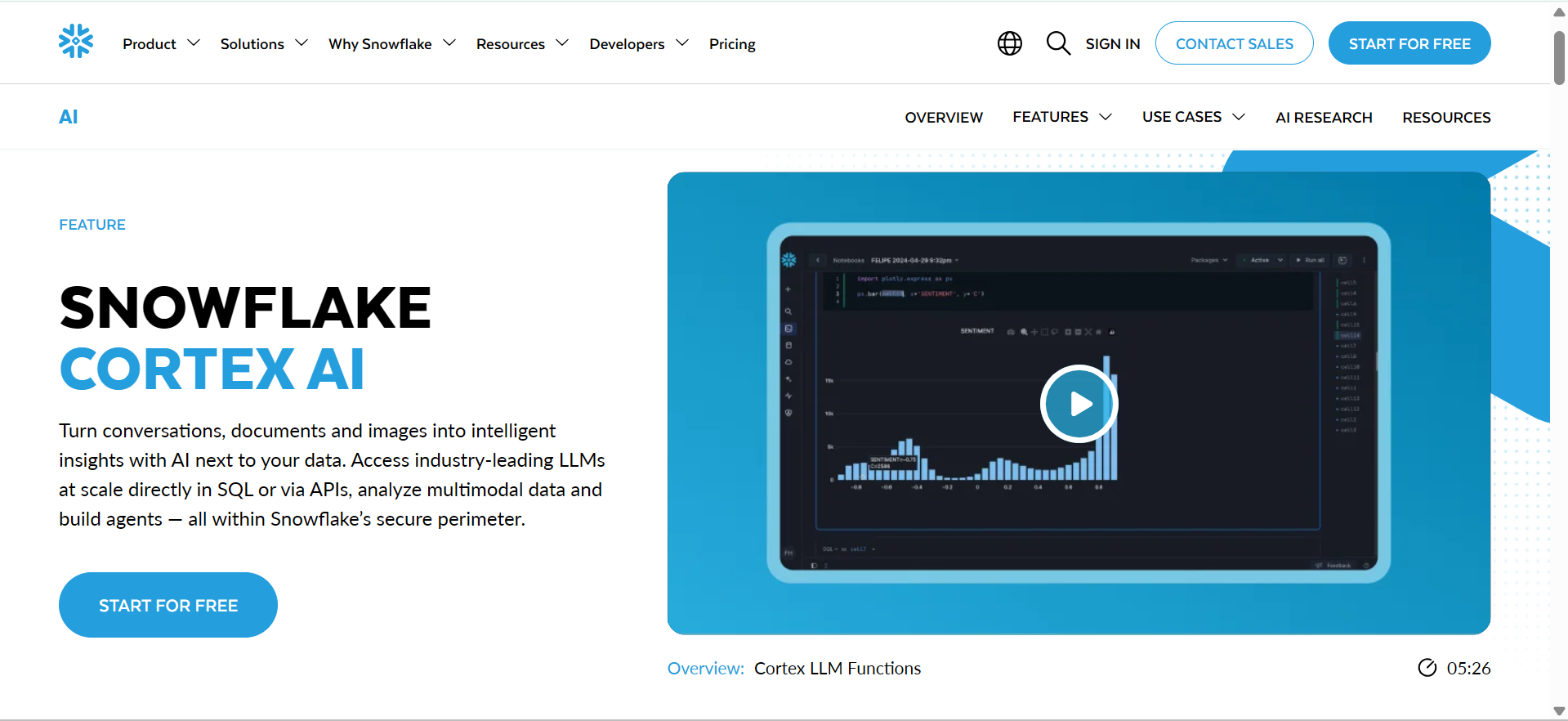1568x721 pixels.
Task: Expand the Solutions menu
Action: click(x=264, y=43)
